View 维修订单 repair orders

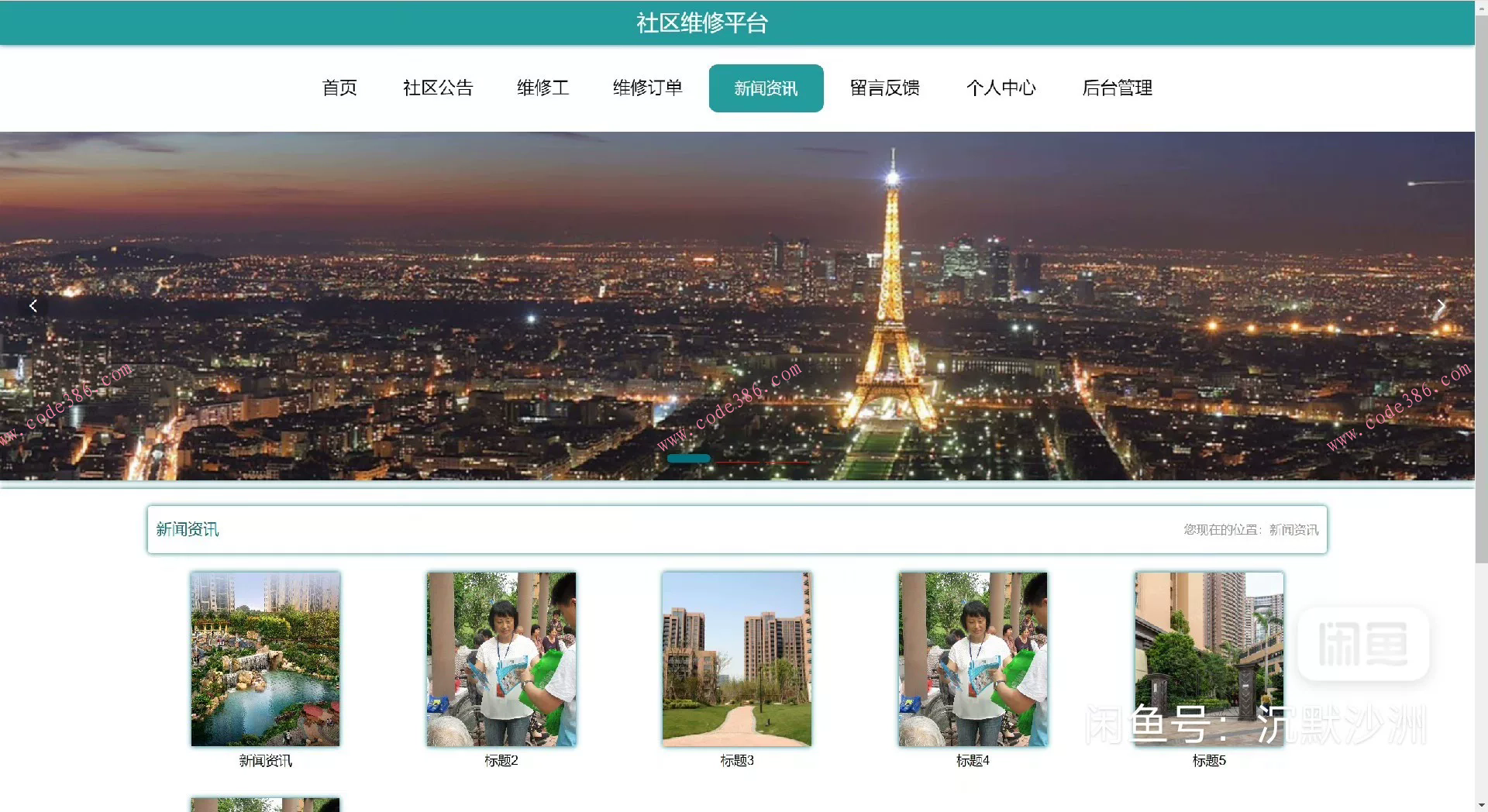pyautogui.click(x=648, y=88)
